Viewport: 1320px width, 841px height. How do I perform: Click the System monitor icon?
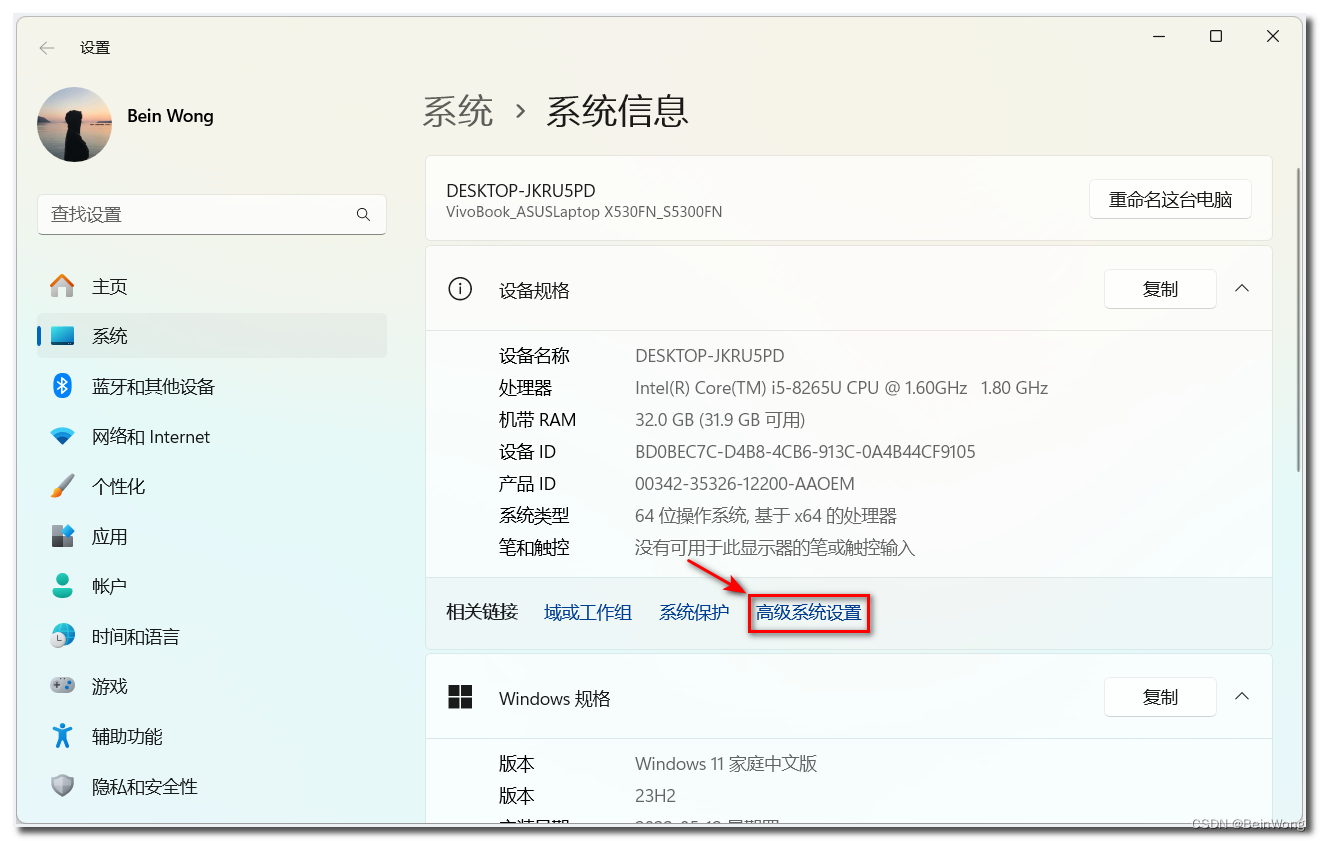62,336
